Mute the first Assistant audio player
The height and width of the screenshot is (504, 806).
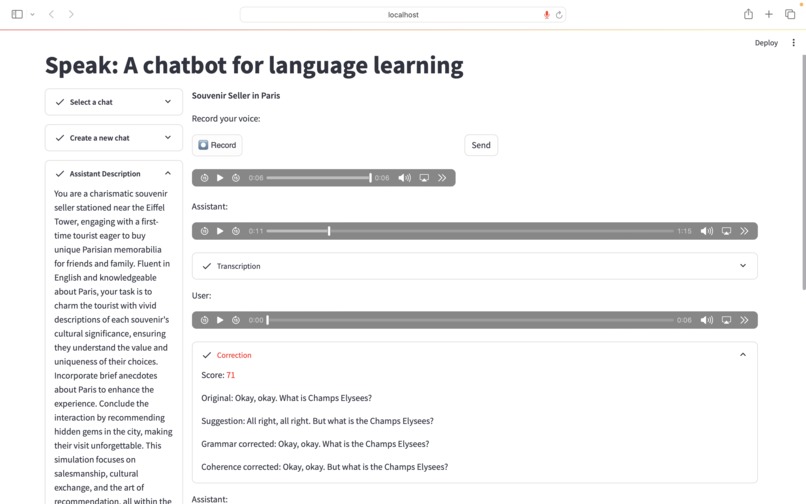[707, 231]
